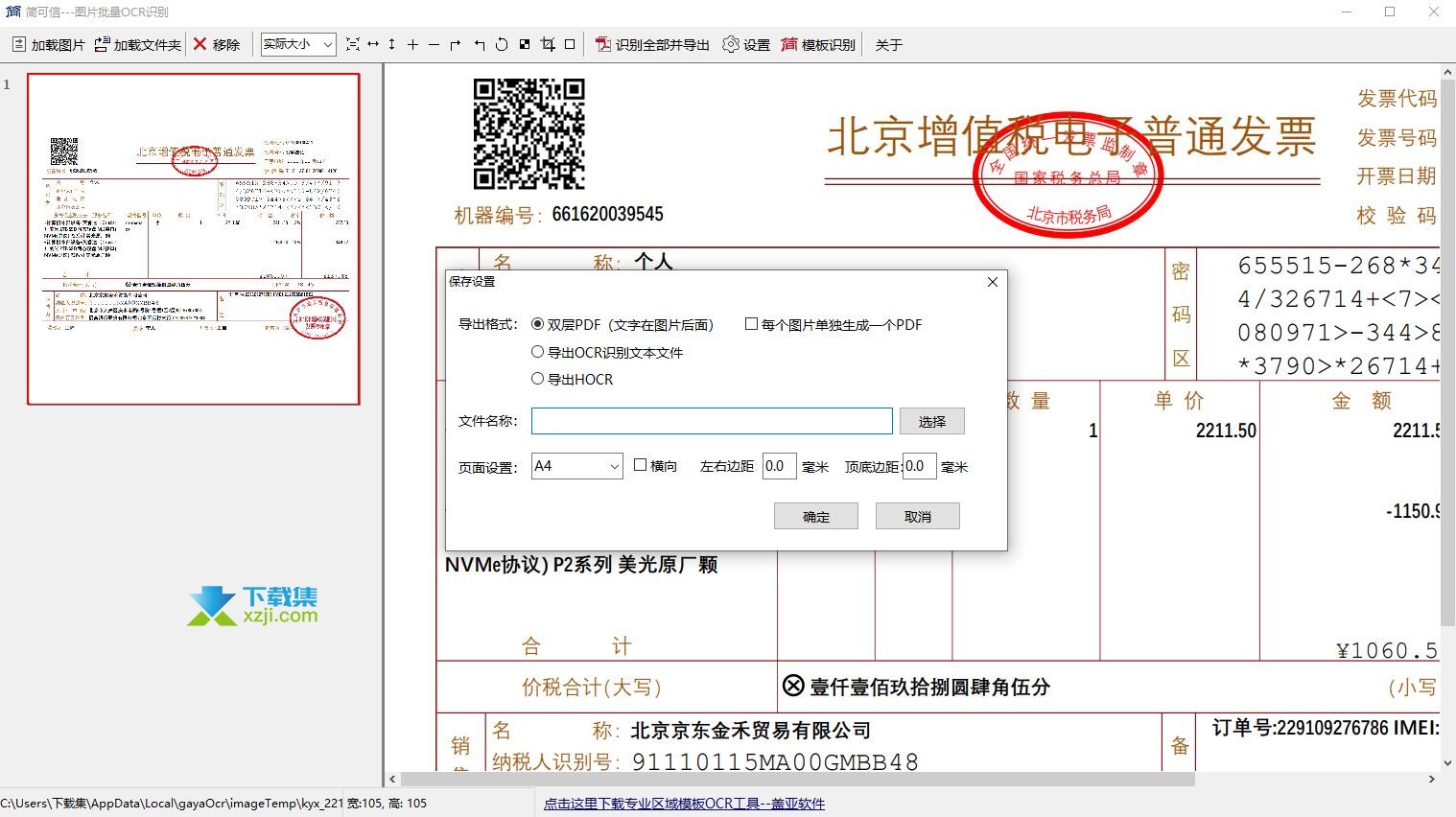Screen dimensions: 1456x817
Task: Click the 选择 browse button
Action: [x=931, y=421]
